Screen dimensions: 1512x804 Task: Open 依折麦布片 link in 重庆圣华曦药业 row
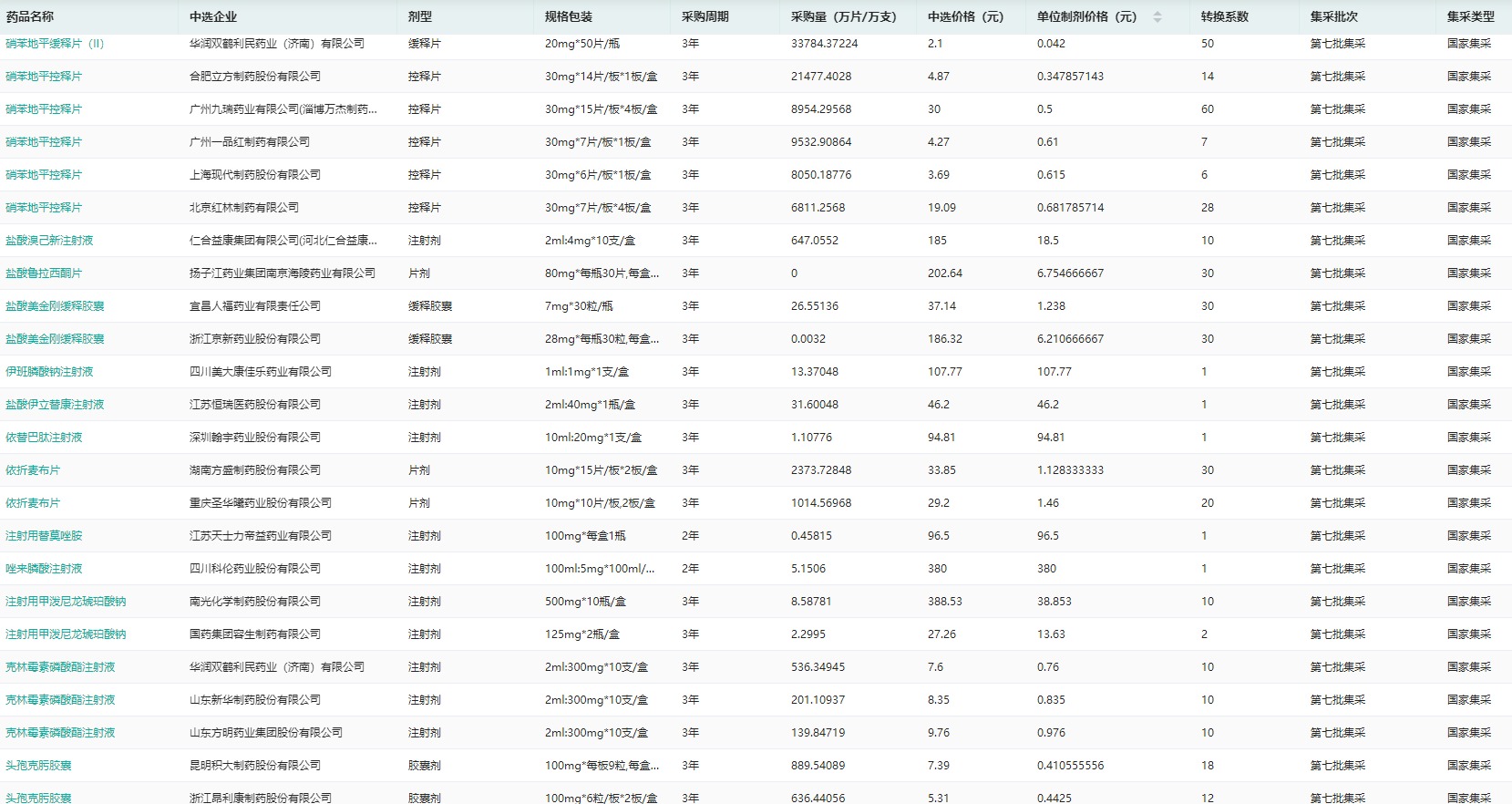[x=33, y=503]
